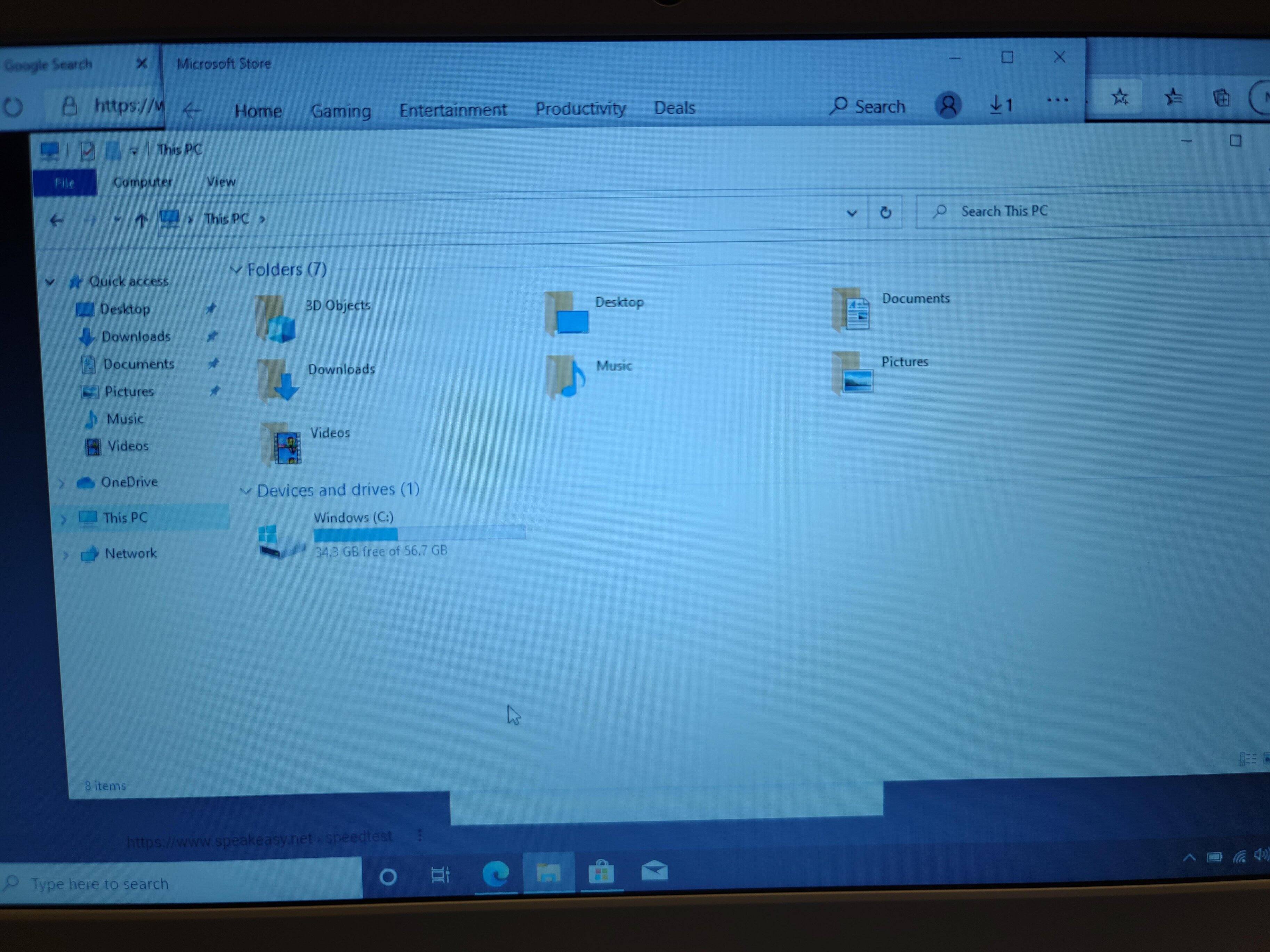Image resolution: width=1270 pixels, height=952 pixels.
Task: Collapse the Devices and drives section
Action: (x=246, y=491)
